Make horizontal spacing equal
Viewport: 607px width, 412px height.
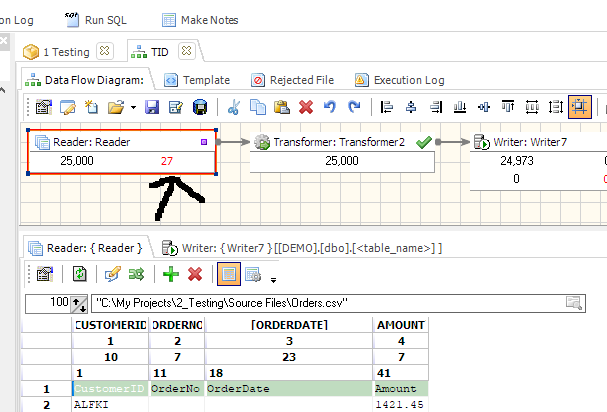(532, 107)
